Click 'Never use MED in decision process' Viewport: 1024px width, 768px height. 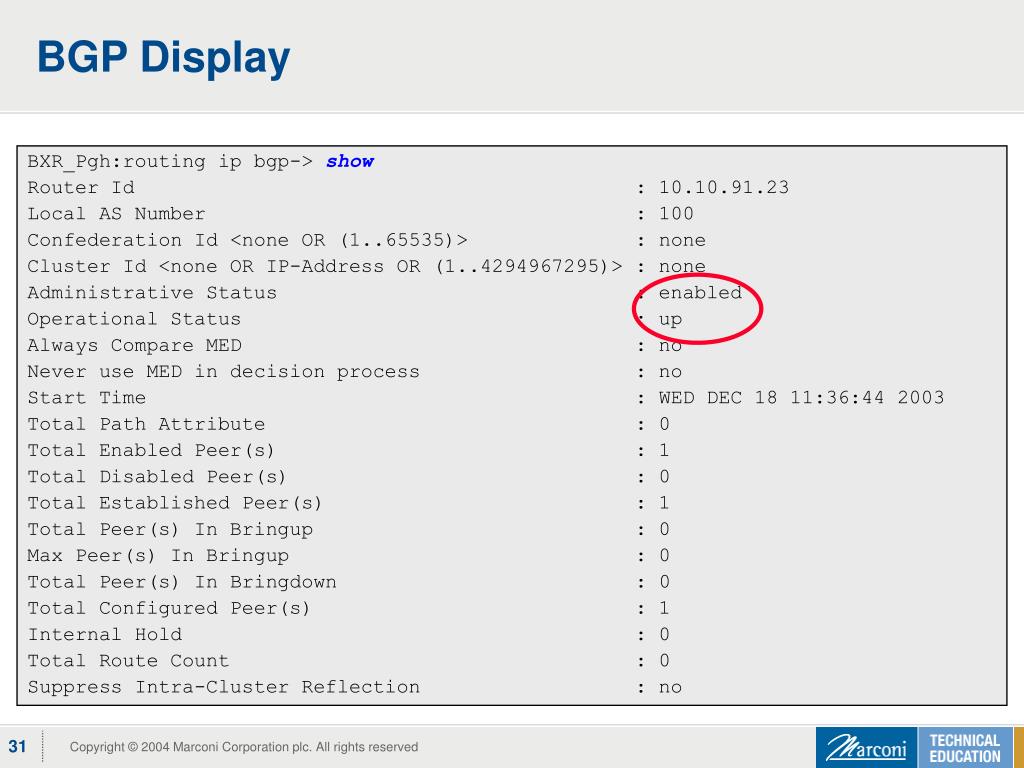click(223, 372)
